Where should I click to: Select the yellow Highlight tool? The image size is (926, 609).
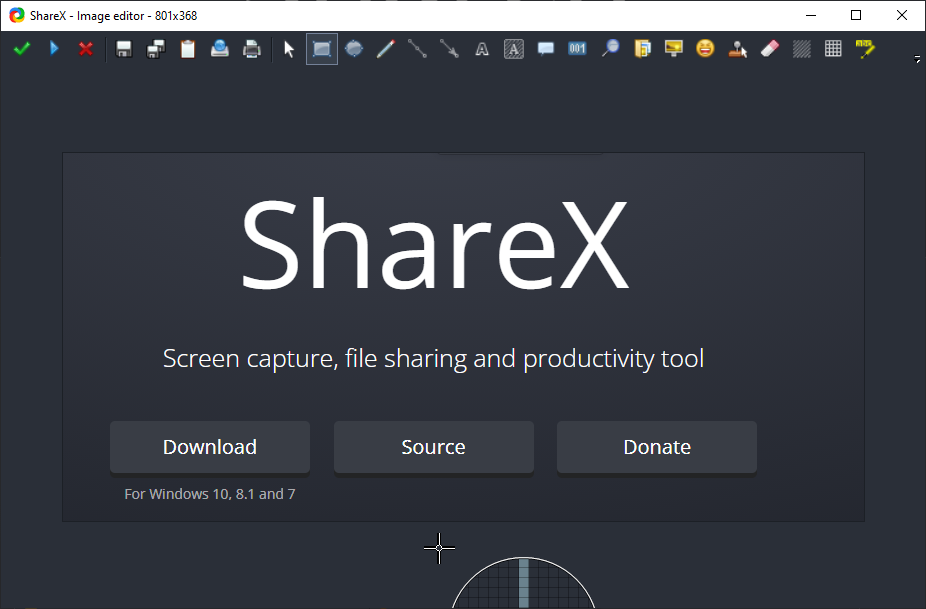tap(865, 48)
